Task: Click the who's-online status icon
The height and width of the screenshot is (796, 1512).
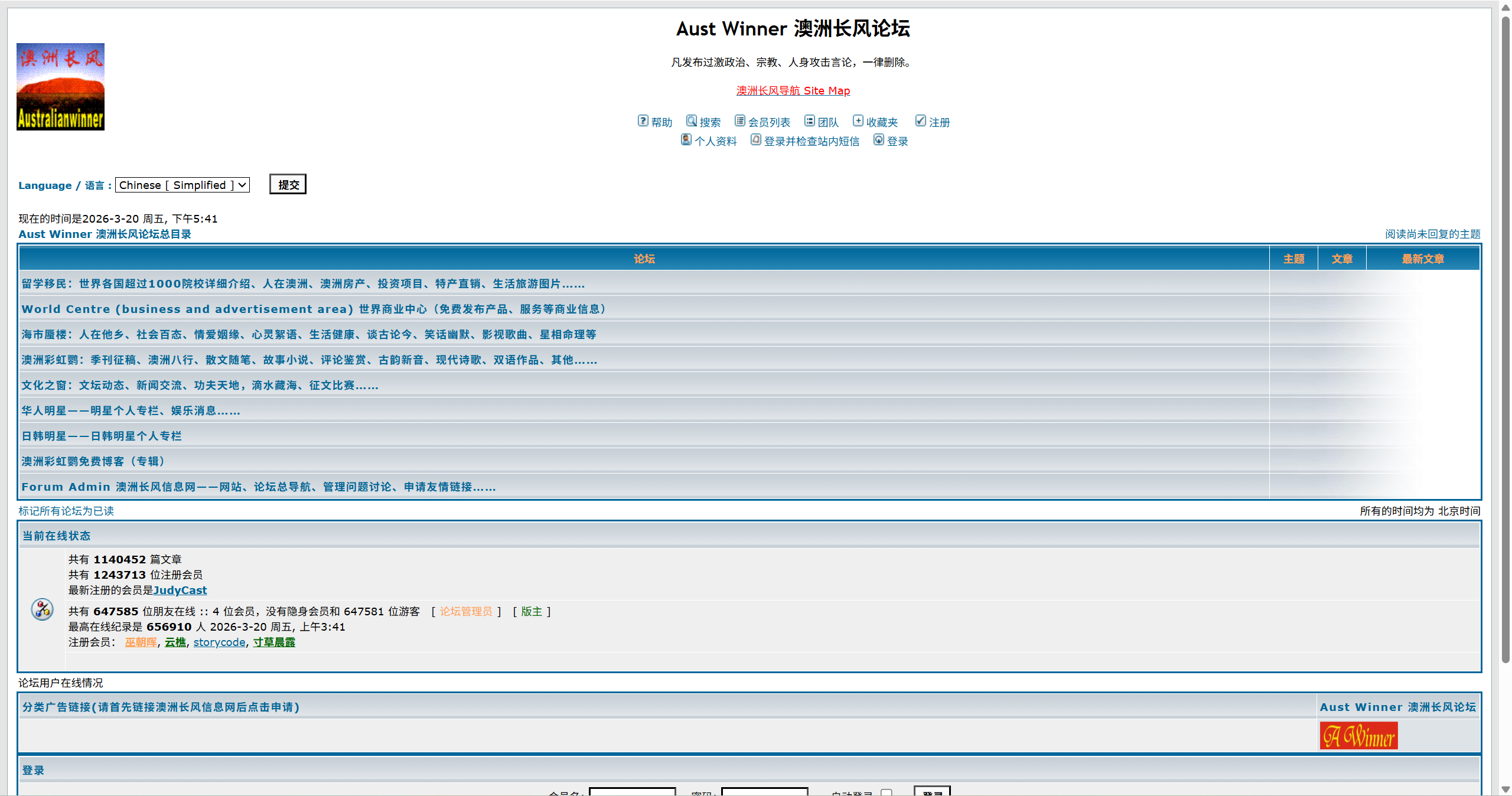Action: (x=43, y=609)
